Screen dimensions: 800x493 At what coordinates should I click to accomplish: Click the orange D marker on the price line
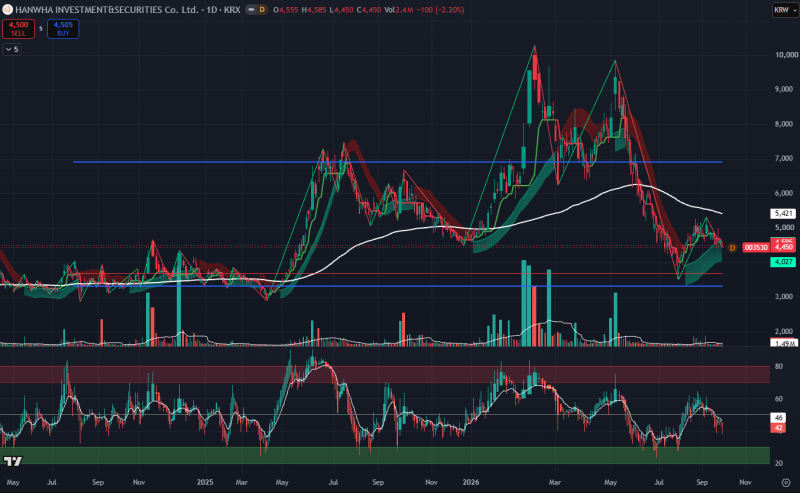pyautogui.click(x=732, y=248)
